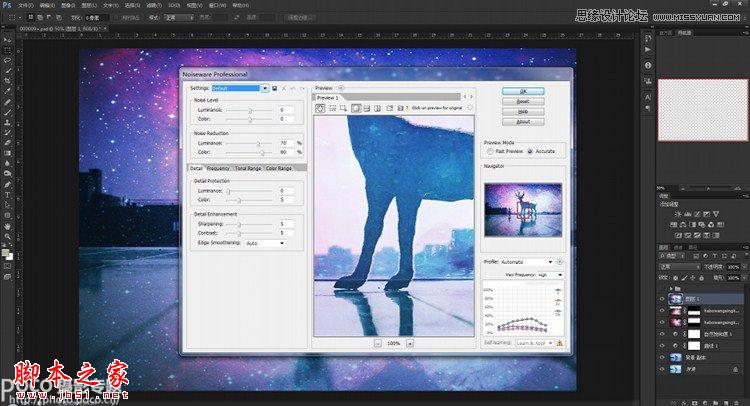This screenshot has height=406, width=750.
Task: Click the Noise Reduction Luminance slider handle
Action: click(x=258, y=143)
